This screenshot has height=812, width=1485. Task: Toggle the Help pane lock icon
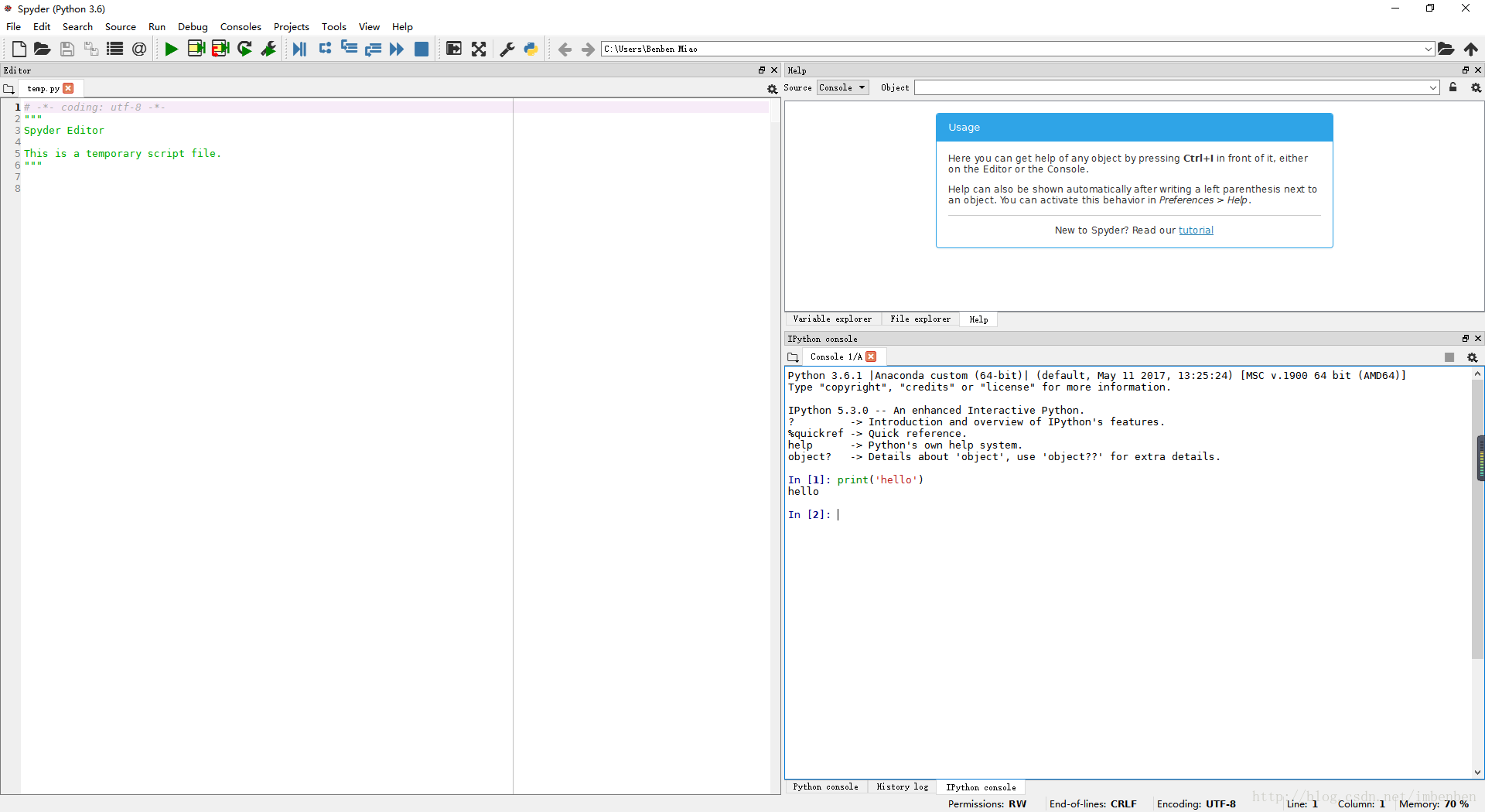point(1453,87)
